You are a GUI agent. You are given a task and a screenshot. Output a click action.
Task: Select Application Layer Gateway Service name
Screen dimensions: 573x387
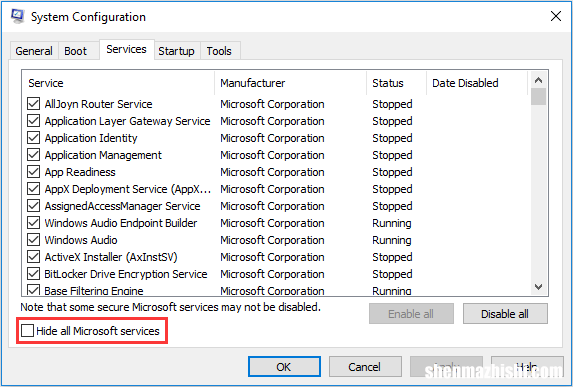click(x=127, y=121)
